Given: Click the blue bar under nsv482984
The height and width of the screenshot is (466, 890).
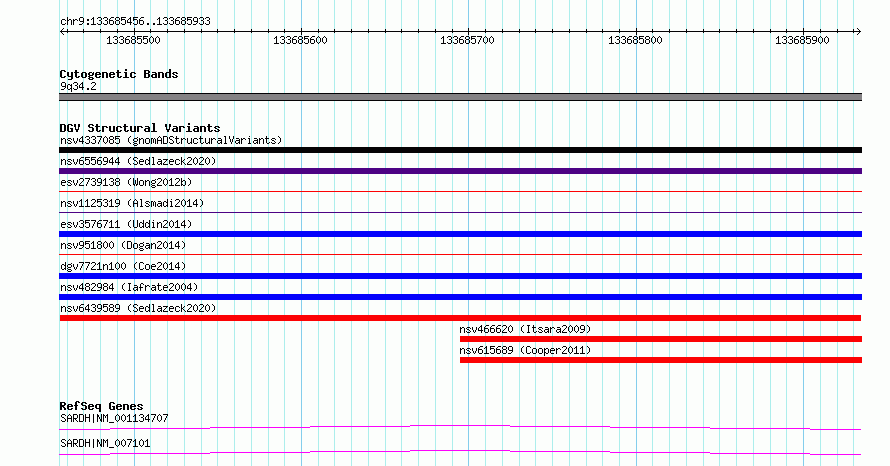Looking at the screenshot, I should 460,297.
